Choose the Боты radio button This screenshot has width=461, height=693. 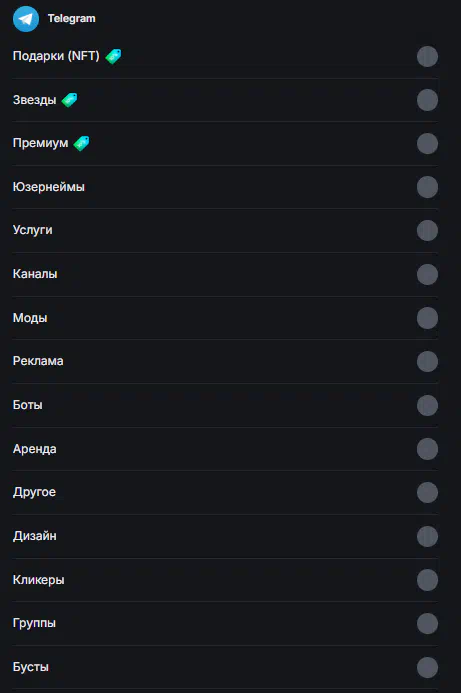[x=427, y=405]
